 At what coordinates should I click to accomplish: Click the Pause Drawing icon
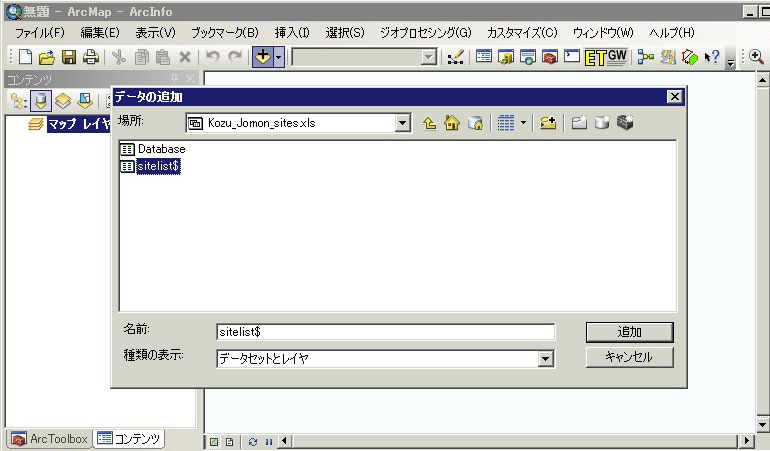269,442
